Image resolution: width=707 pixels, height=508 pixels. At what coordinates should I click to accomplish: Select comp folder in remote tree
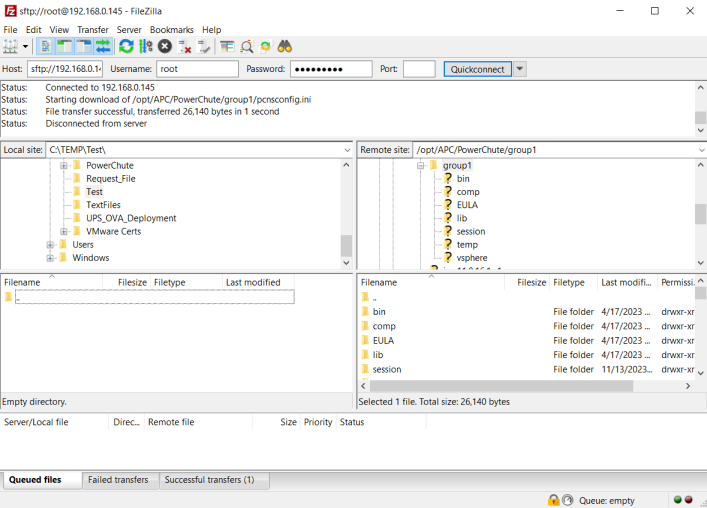point(468,192)
